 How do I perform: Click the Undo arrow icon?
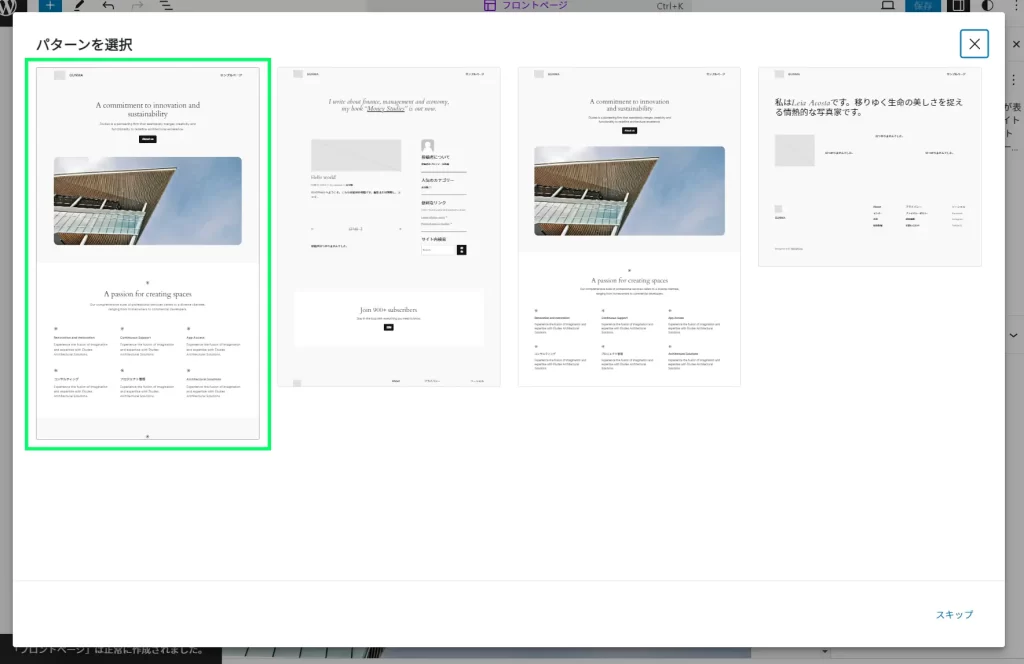(108, 5)
